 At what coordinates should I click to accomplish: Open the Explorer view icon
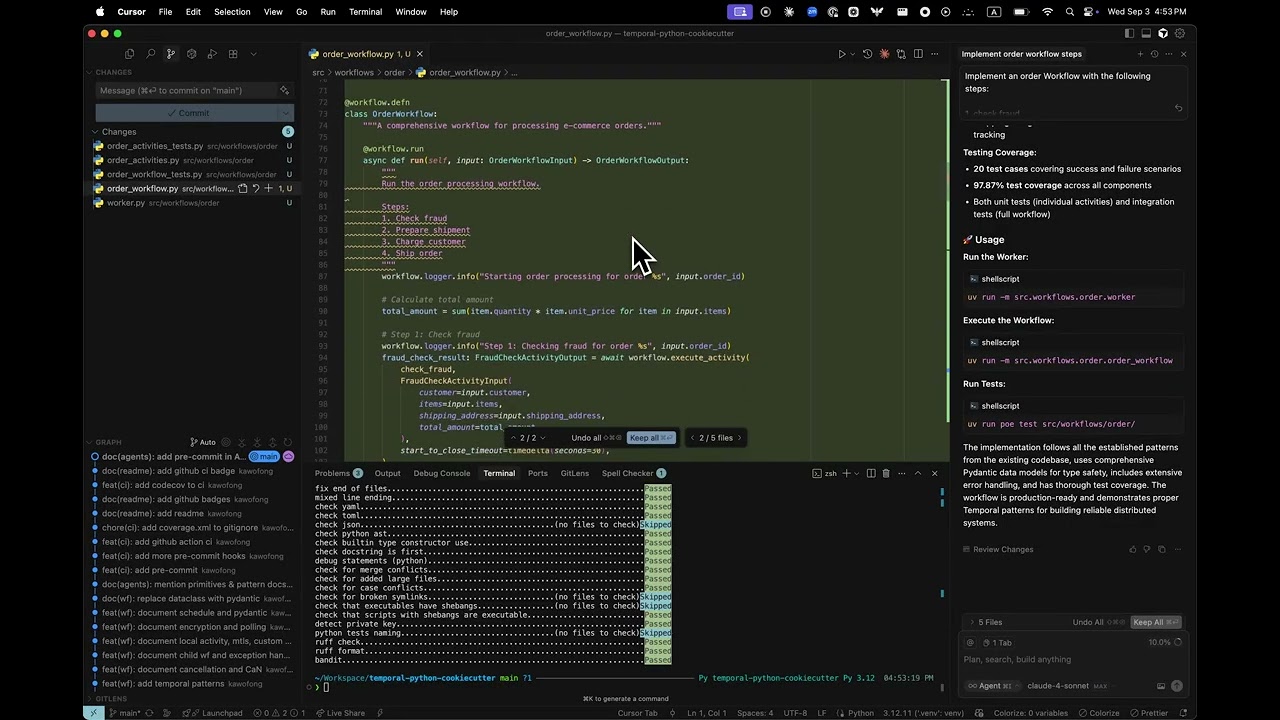pyautogui.click(x=129, y=54)
